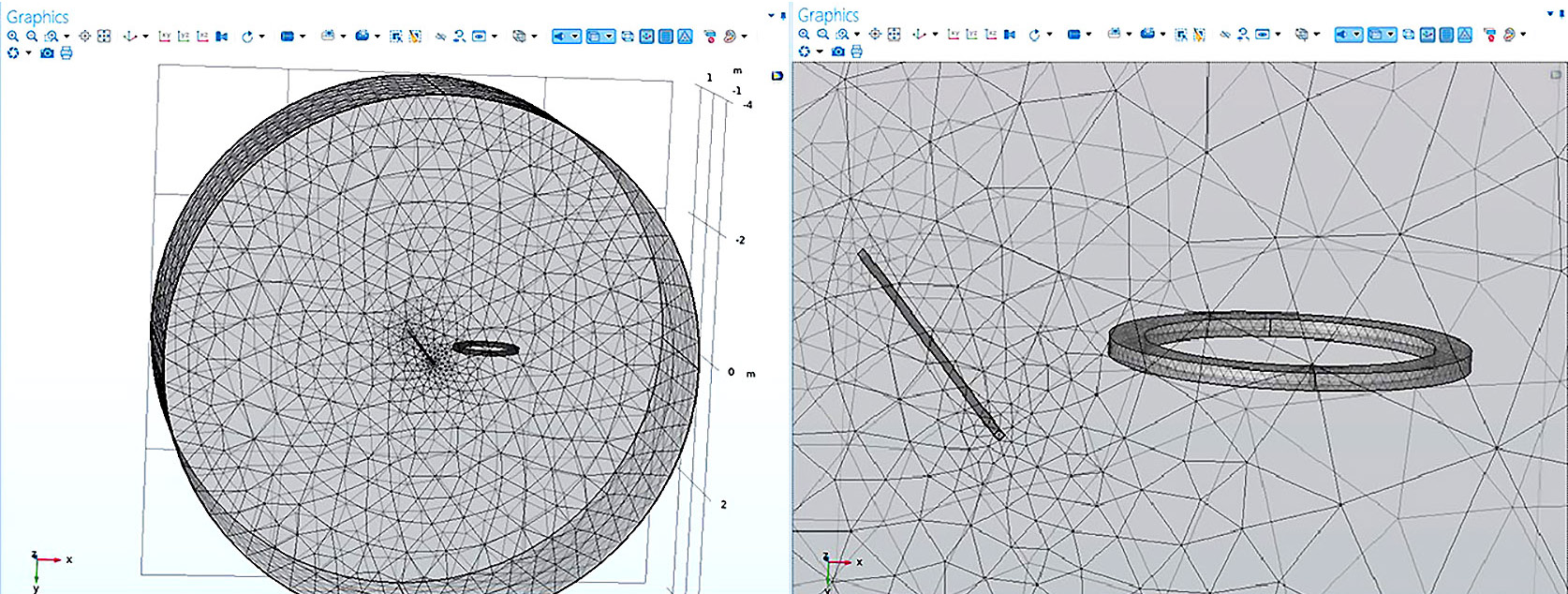Switch to YZ view in the right panel
The height and width of the screenshot is (594, 1568).
pos(972,35)
